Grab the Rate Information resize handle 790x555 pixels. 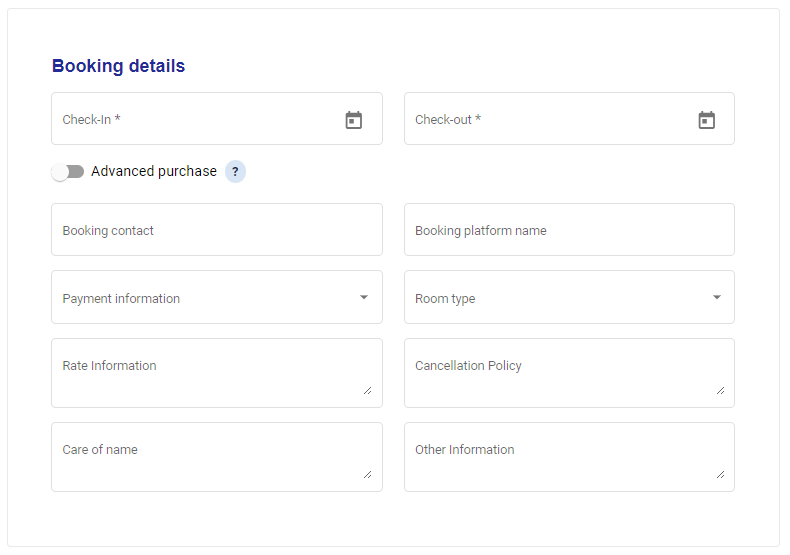point(368,391)
